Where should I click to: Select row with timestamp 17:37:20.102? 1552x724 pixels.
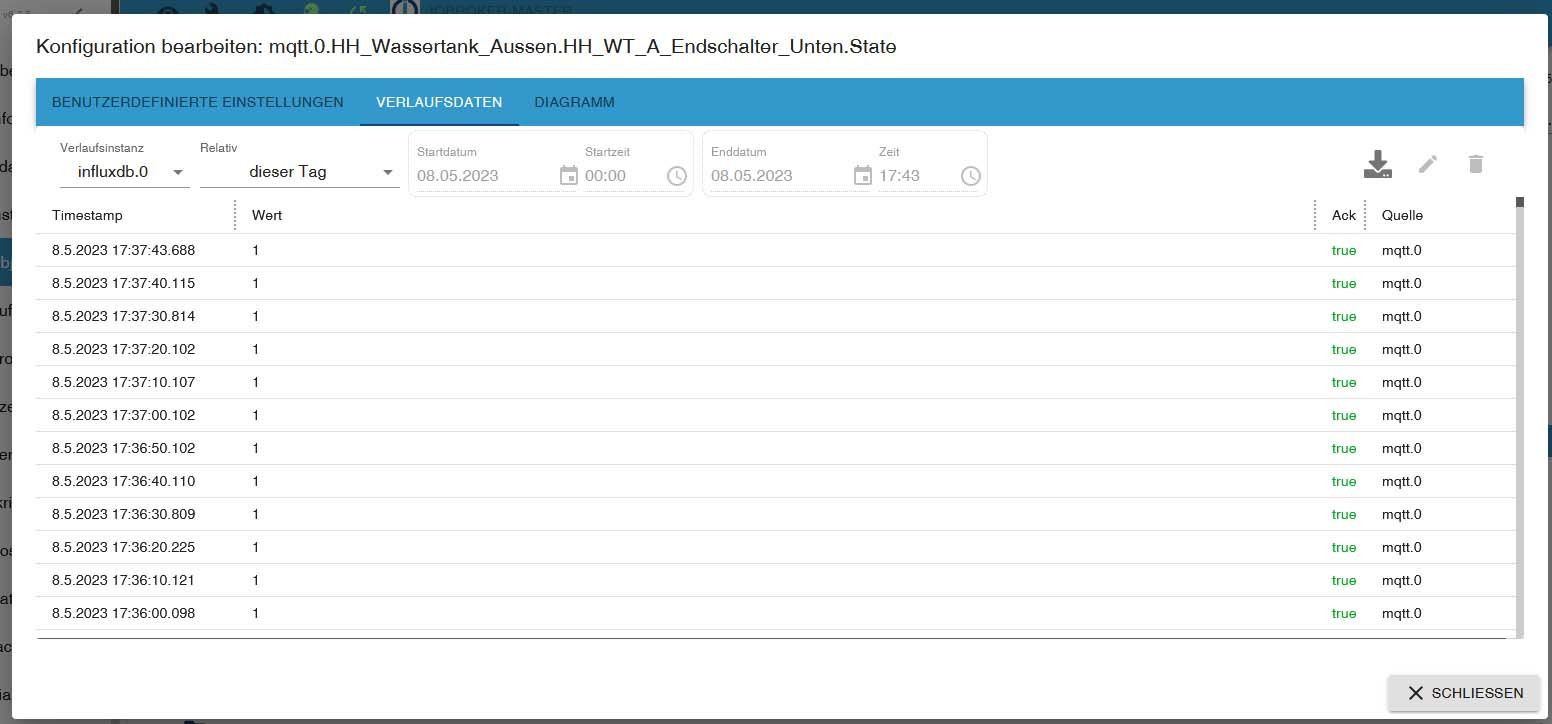click(x=775, y=349)
